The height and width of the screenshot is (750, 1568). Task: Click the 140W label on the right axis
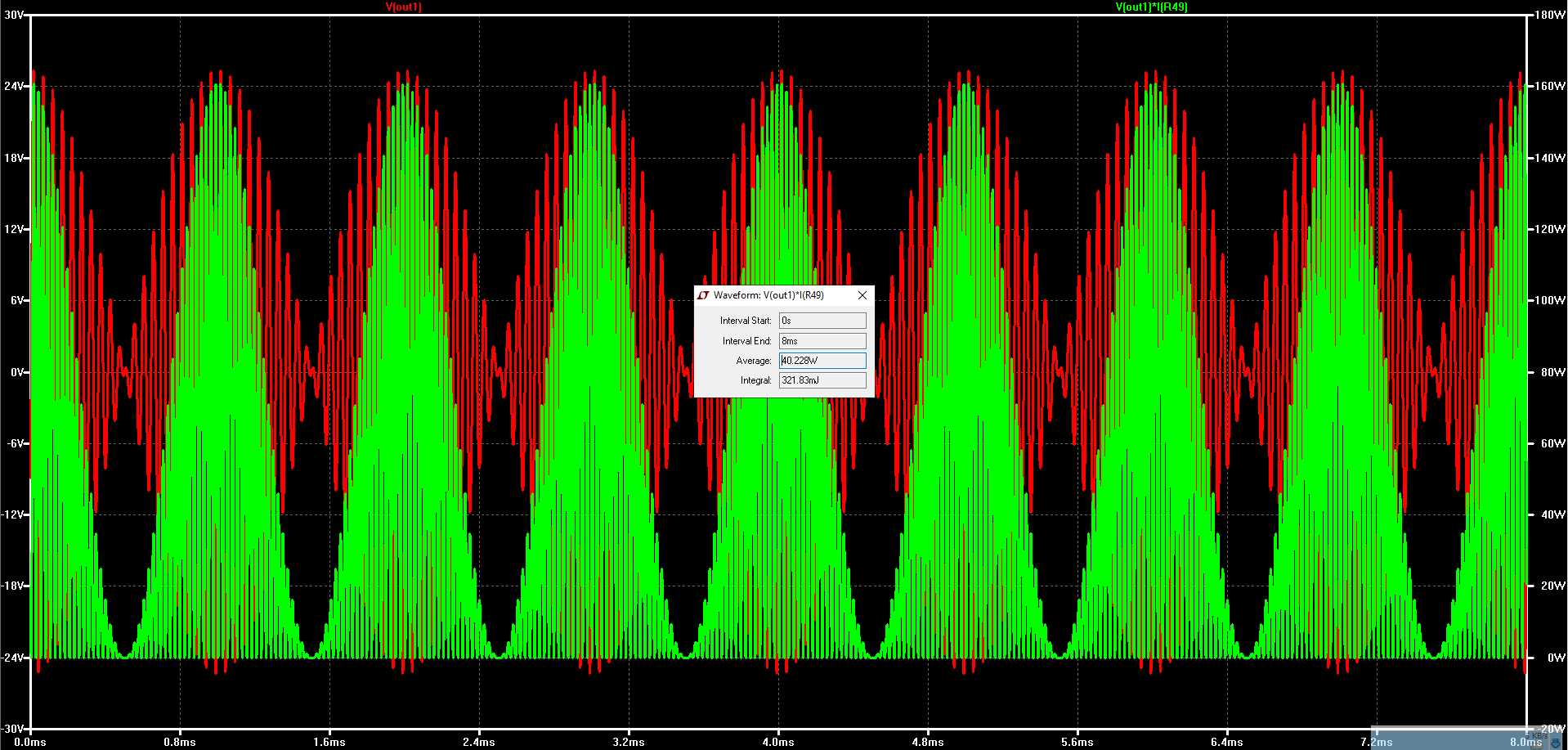1550,158
